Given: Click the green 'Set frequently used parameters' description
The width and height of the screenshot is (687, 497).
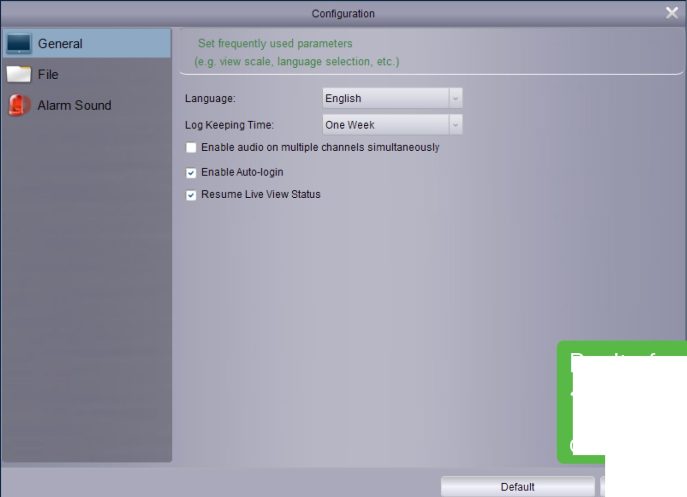Looking at the screenshot, I should coord(275,44).
